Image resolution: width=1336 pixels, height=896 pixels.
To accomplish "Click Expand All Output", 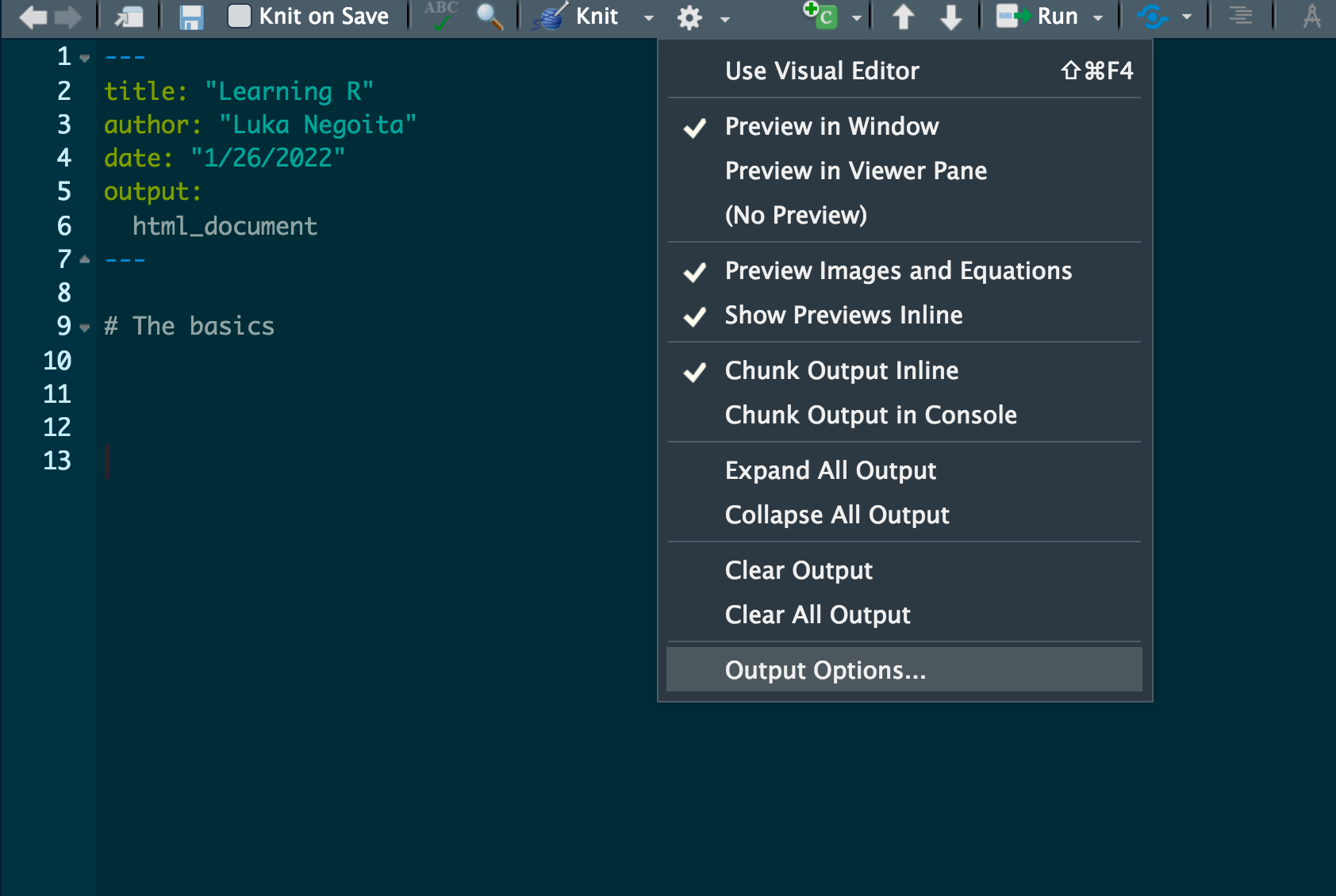I will click(830, 469).
